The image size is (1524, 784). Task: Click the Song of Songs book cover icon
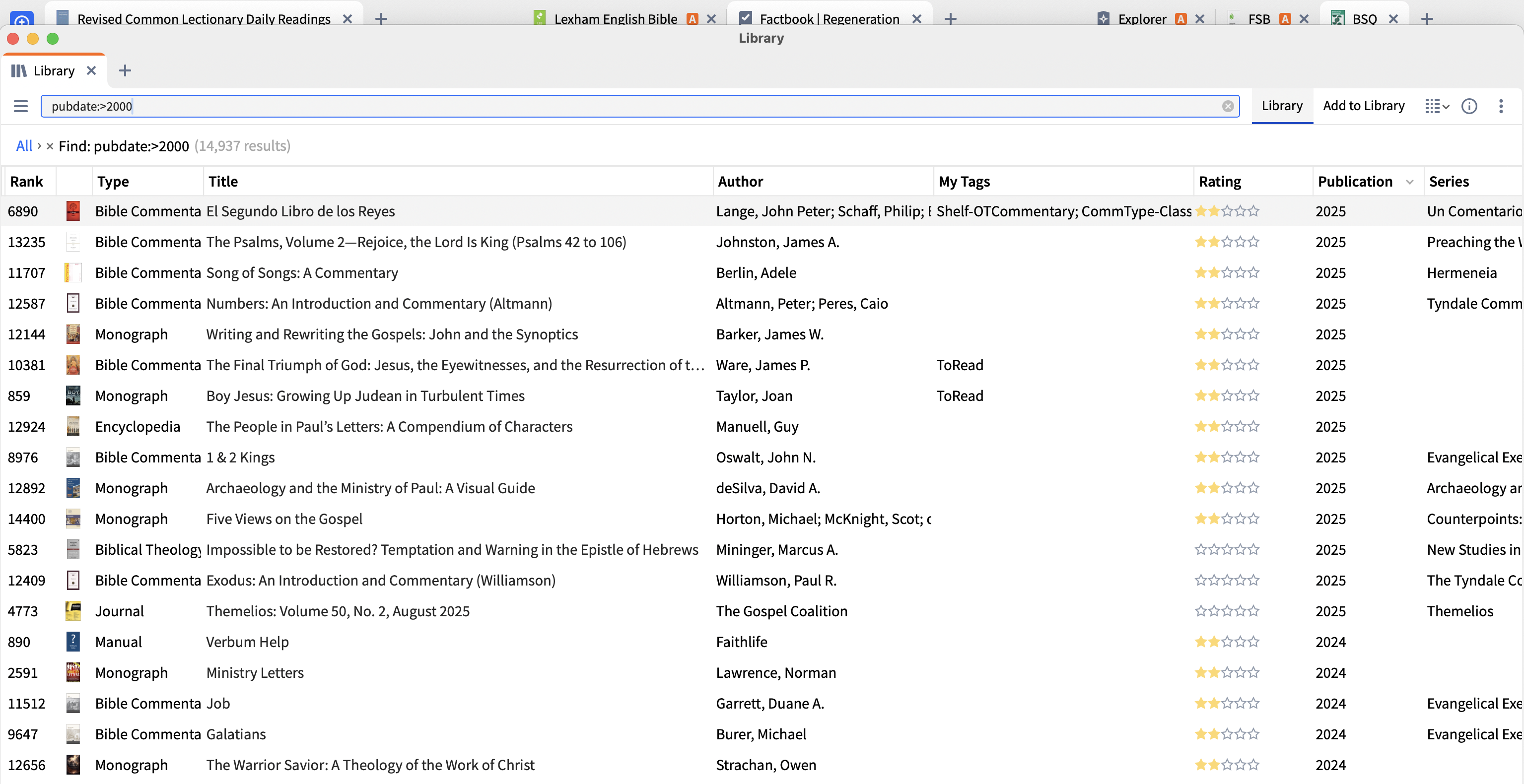point(73,272)
